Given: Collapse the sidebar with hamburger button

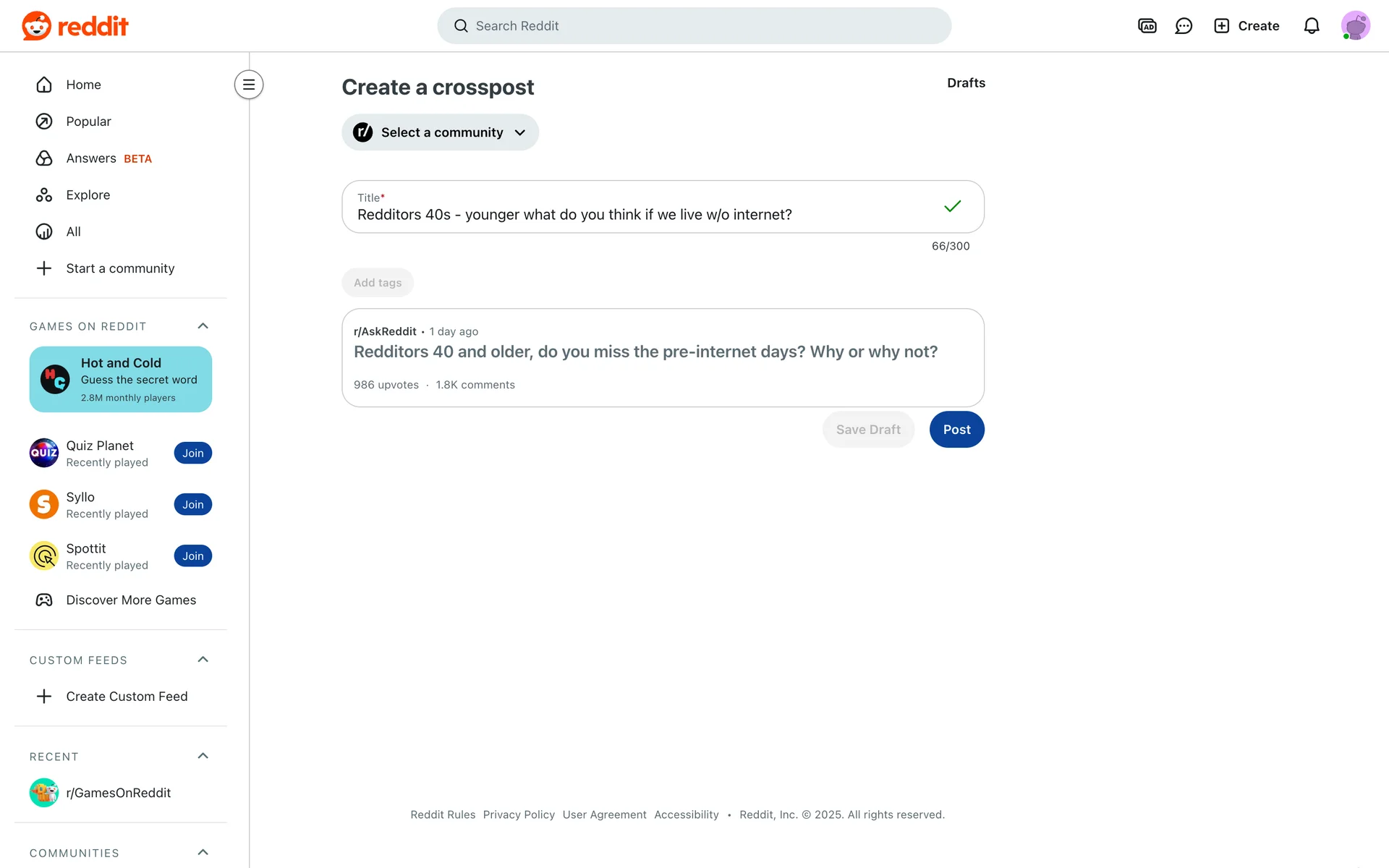Looking at the screenshot, I should [x=248, y=85].
